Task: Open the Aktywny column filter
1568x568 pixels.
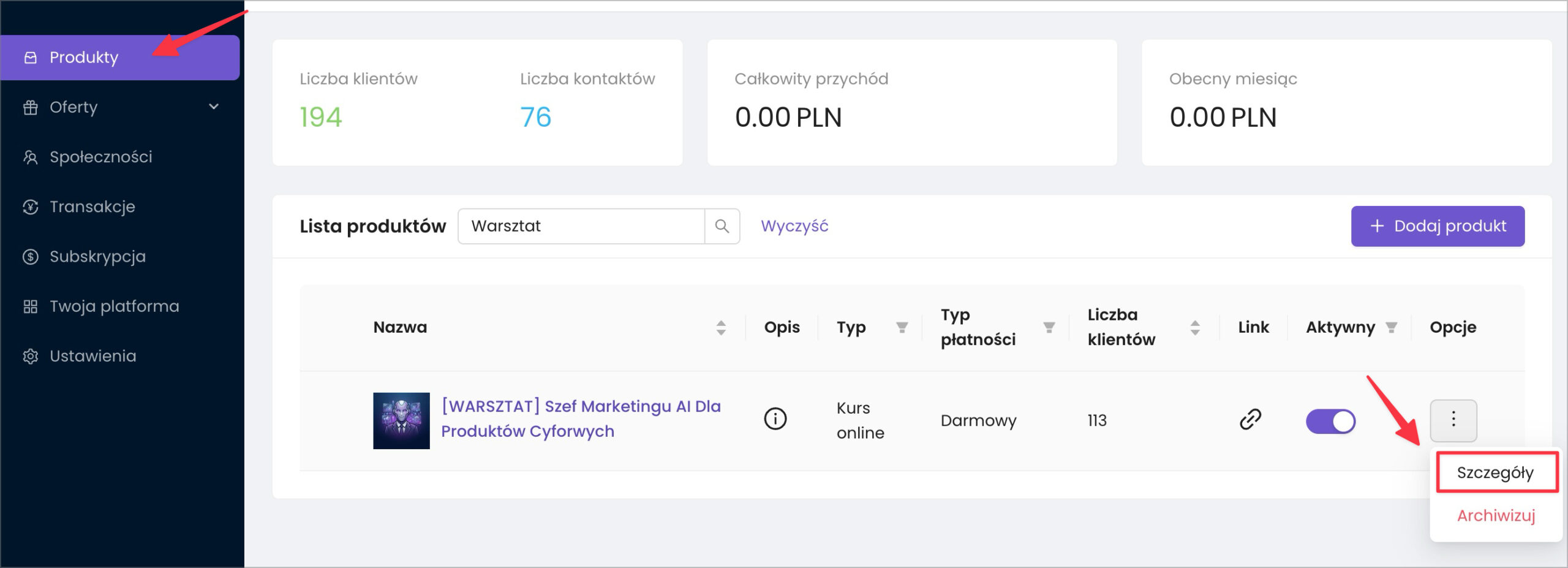Action: click(1391, 327)
